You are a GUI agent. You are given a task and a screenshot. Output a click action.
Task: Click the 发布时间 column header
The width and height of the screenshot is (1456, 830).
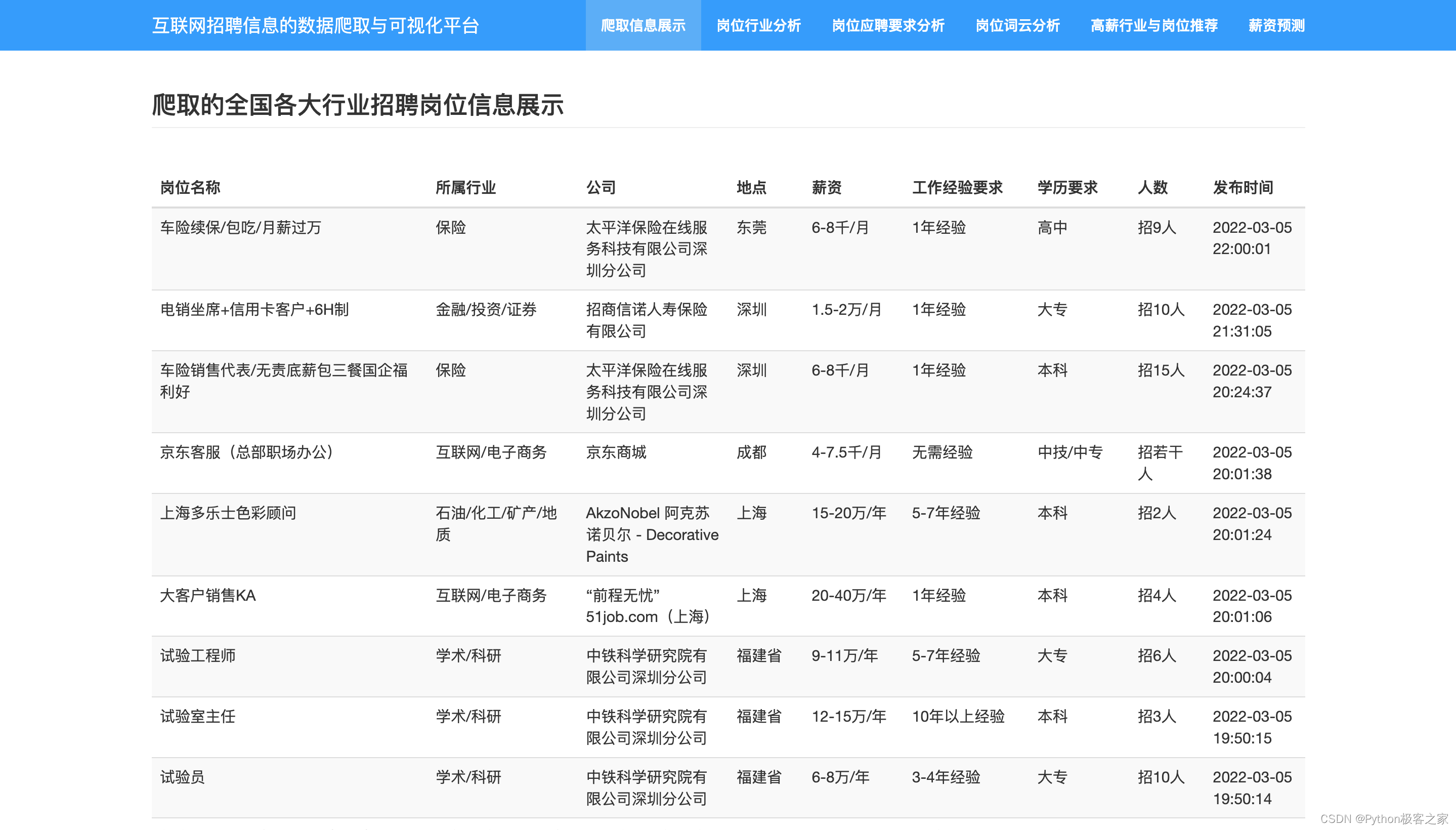tap(1243, 188)
